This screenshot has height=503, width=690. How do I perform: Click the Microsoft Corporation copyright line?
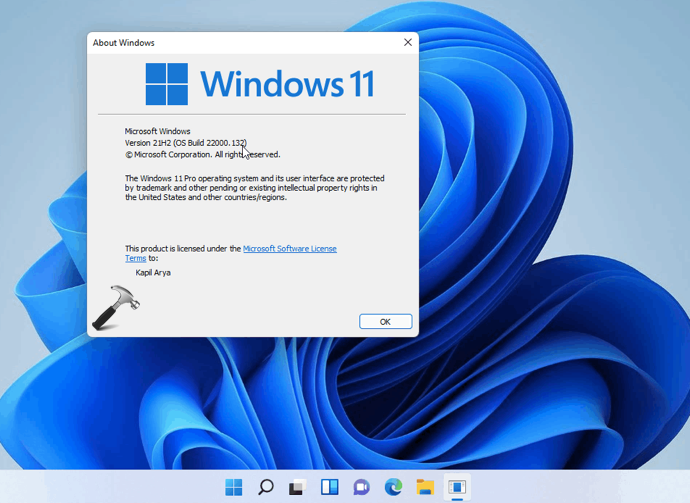(202, 155)
